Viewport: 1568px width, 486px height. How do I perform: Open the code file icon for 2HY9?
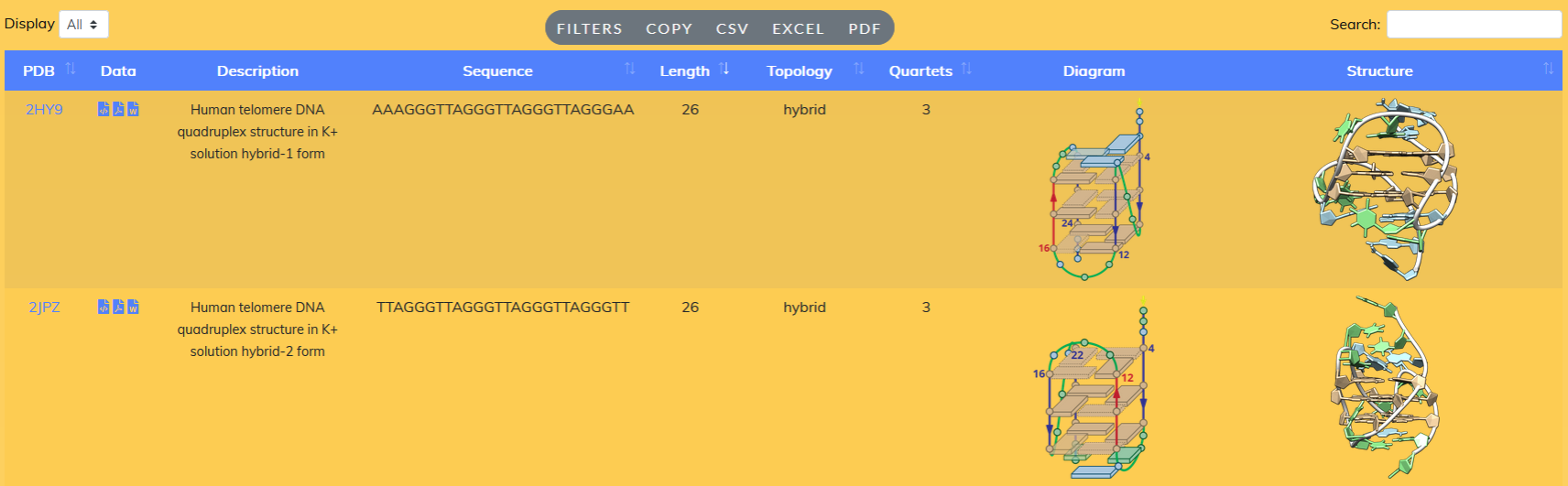pyautogui.click(x=103, y=109)
